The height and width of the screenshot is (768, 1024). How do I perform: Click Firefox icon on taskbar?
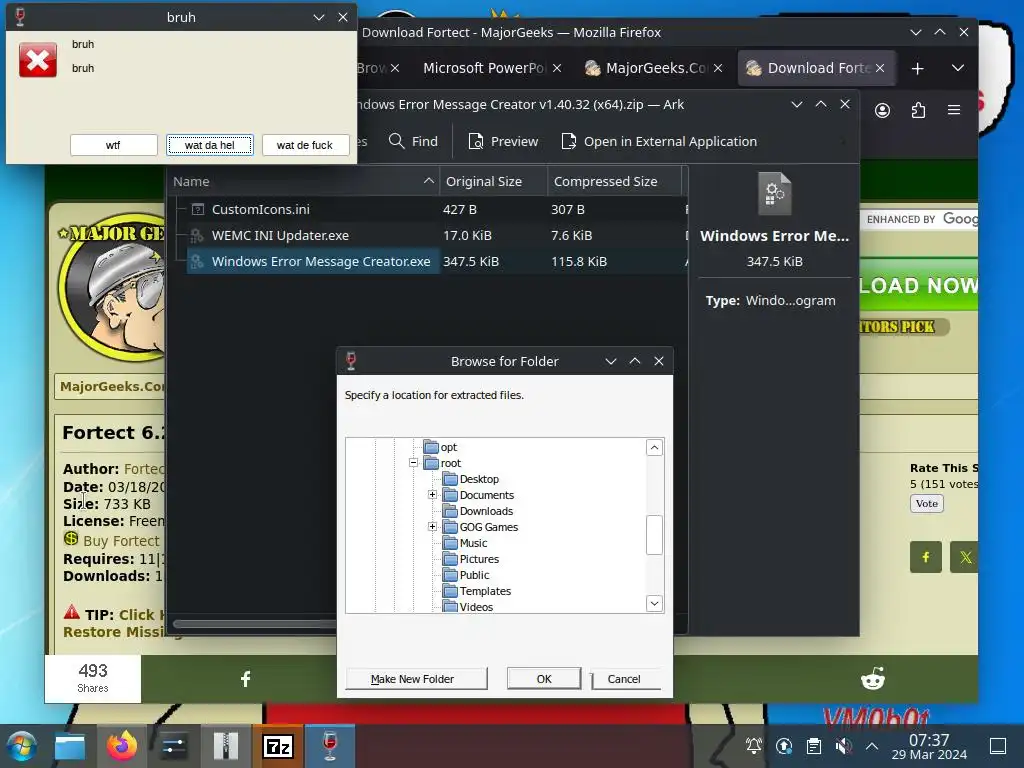(x=122, y=746)
